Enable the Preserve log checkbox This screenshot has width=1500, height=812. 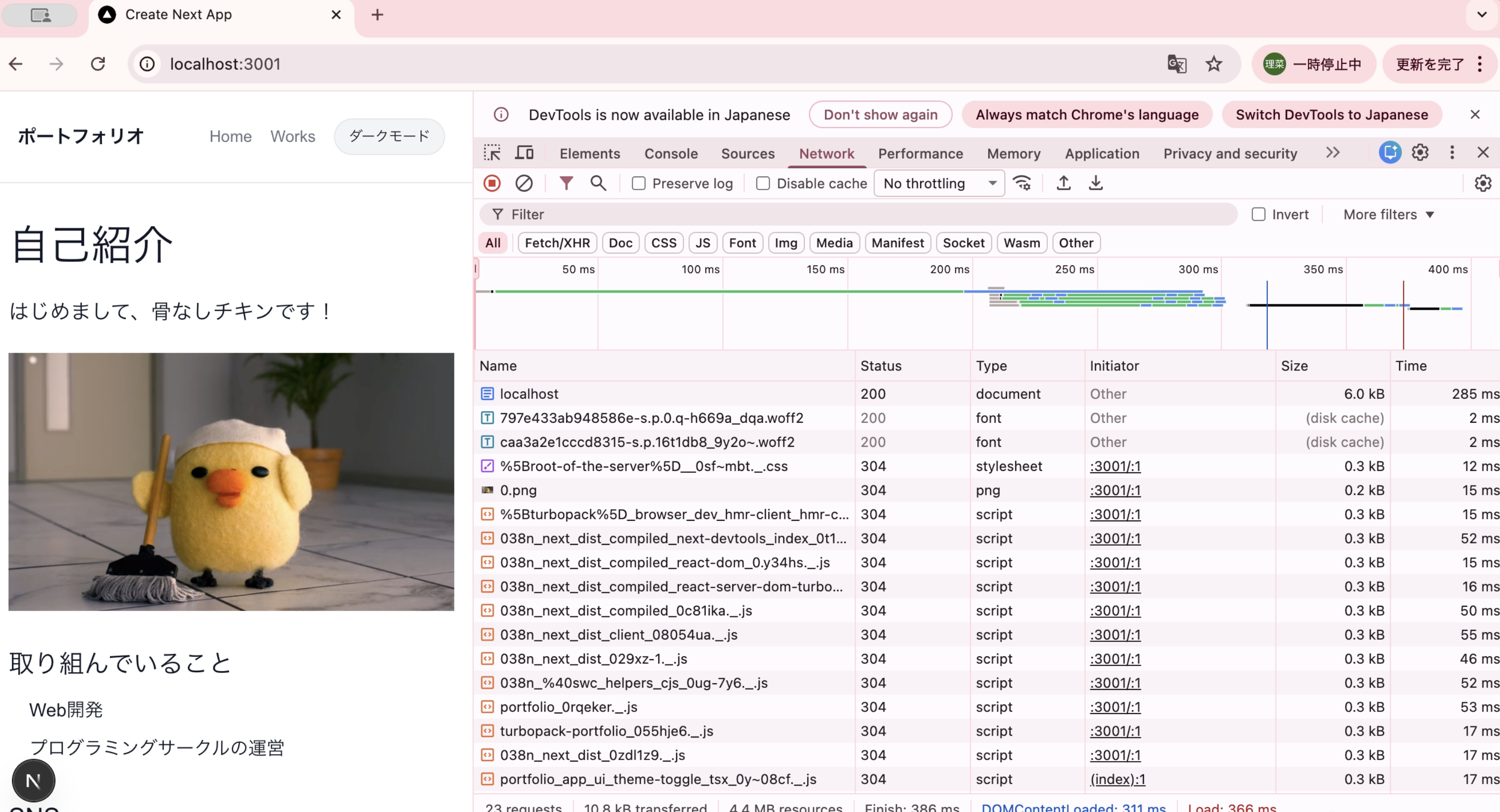[639, 184]
